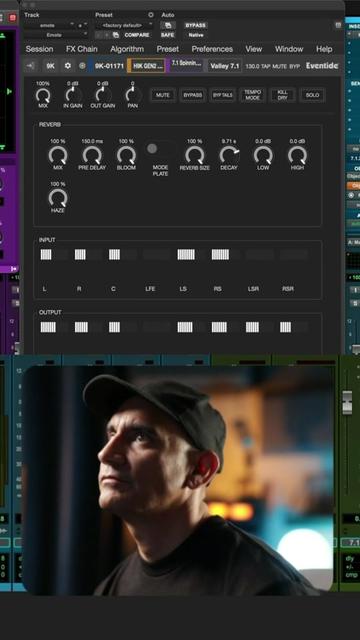
Task: Click the COMPARE button
Action: pyautogui.click(x=137, y=35)
